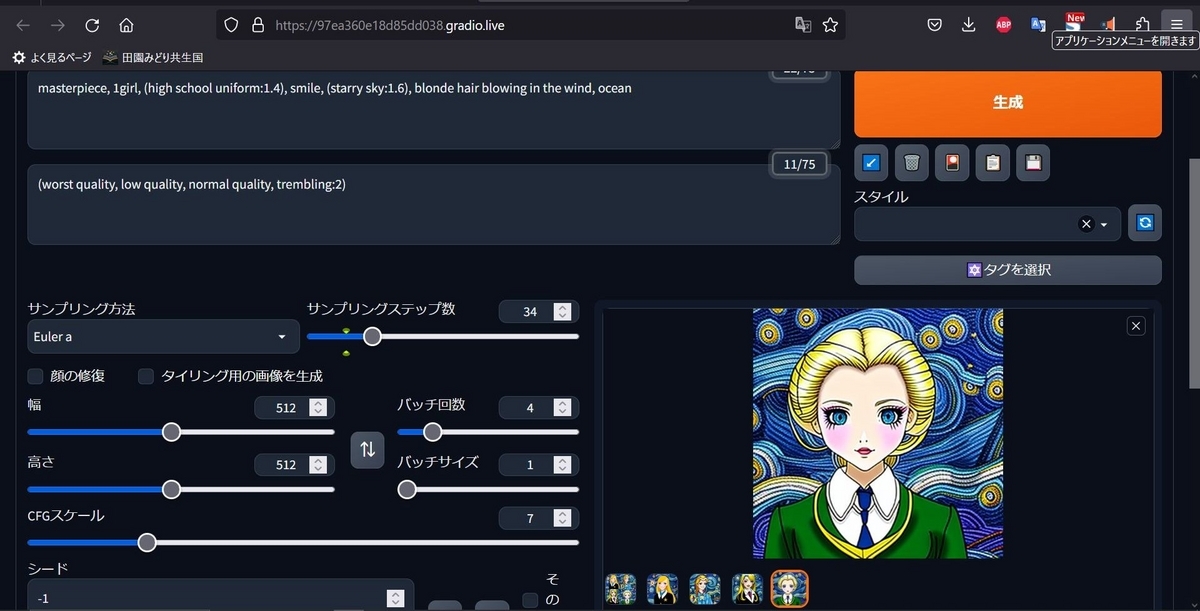The width and height of the screenshot is (1200, 611).
Task: Enable the 顔の修復 checkbox
Action: 36,377
